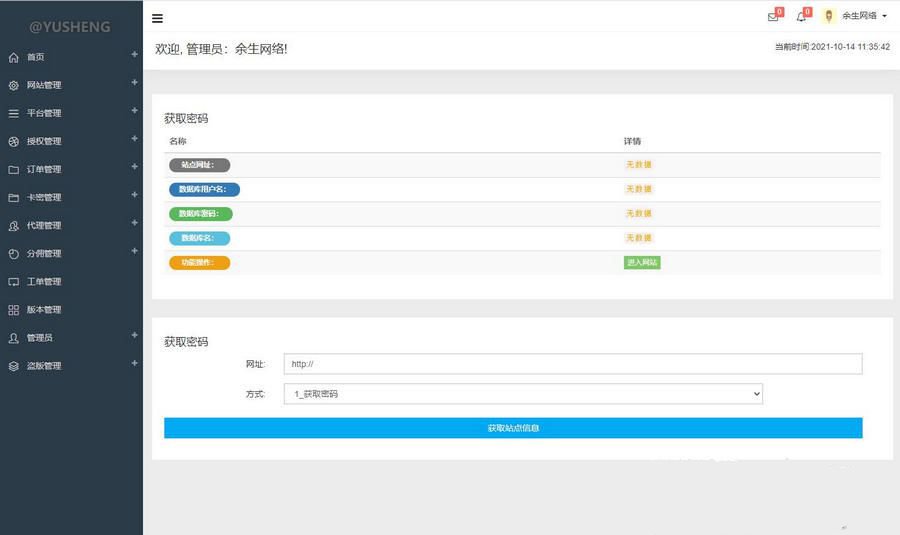Expand 管理员 with its plus sign
900x535 pixels.
(134, 335)
